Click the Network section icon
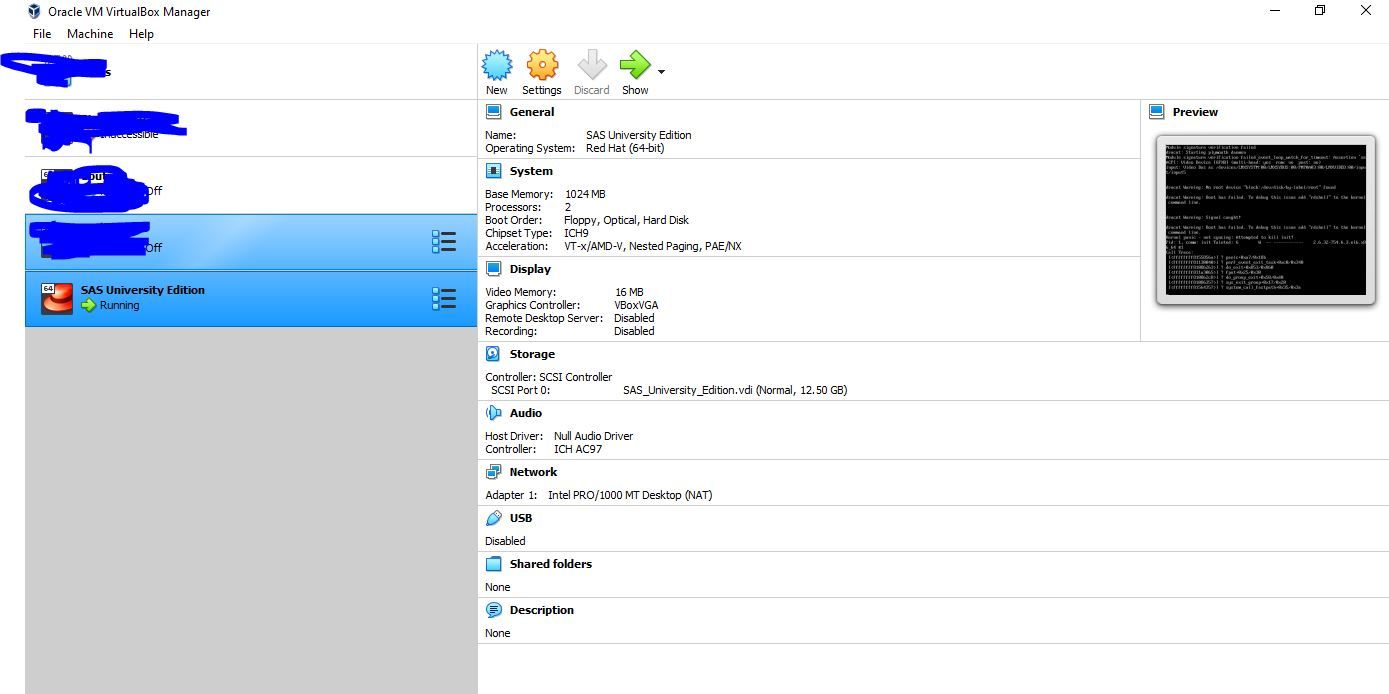Viewport: 1389px width, 694px height. pos(493,472)
